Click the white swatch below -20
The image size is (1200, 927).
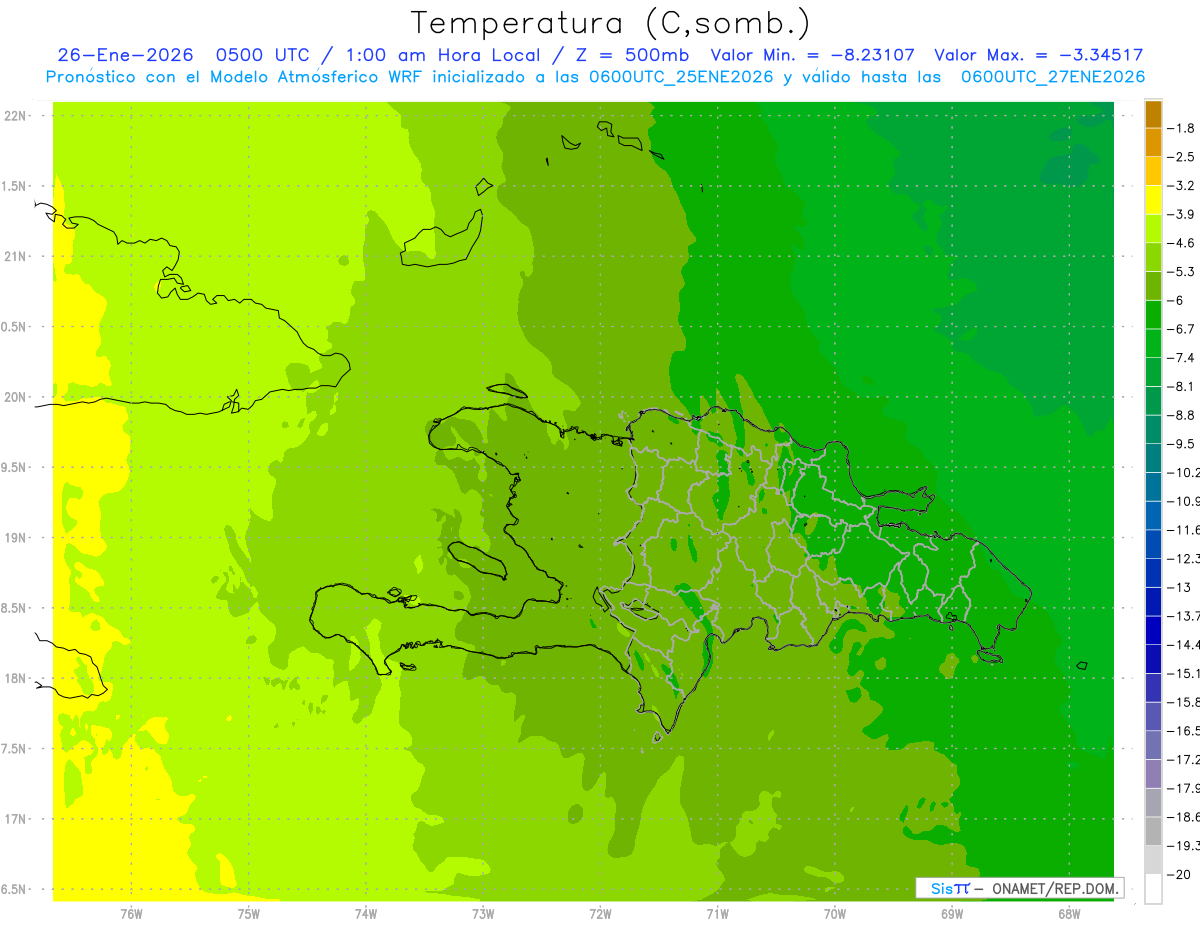click(x=1153, y=889)
